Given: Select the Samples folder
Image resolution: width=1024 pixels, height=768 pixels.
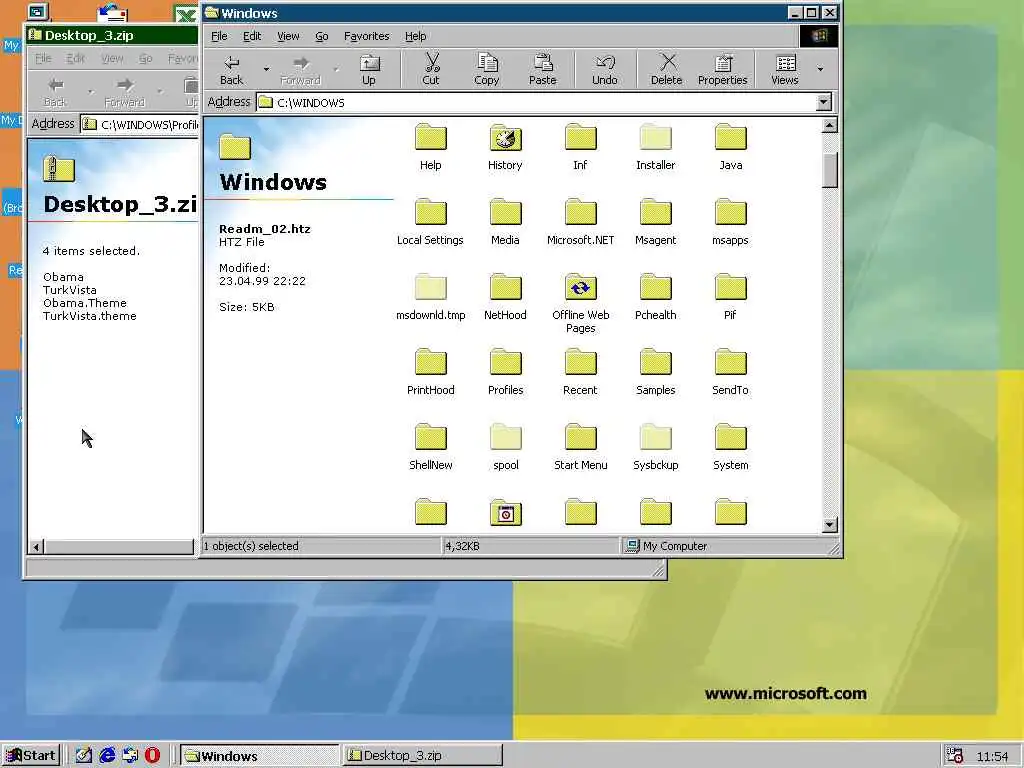Looking at the screenshot, I should pos(656,372).
